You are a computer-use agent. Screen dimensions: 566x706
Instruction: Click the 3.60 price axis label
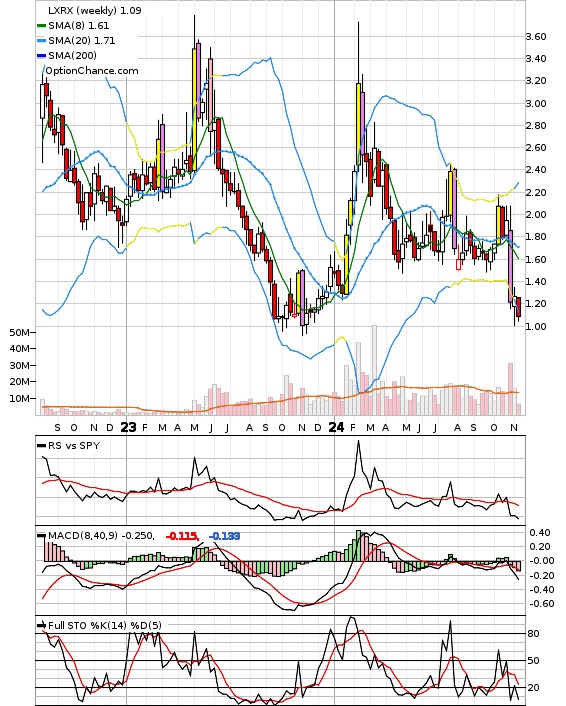pyautogui.click(x=536, y=36)
